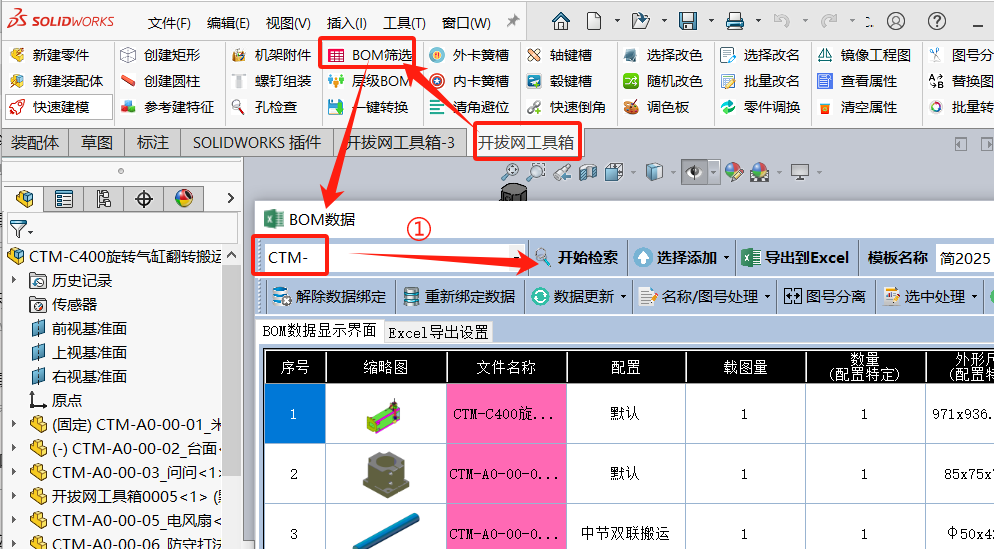Click the 镜像工程图 tool
Viewport: 994px width, 549px height.
864,55
